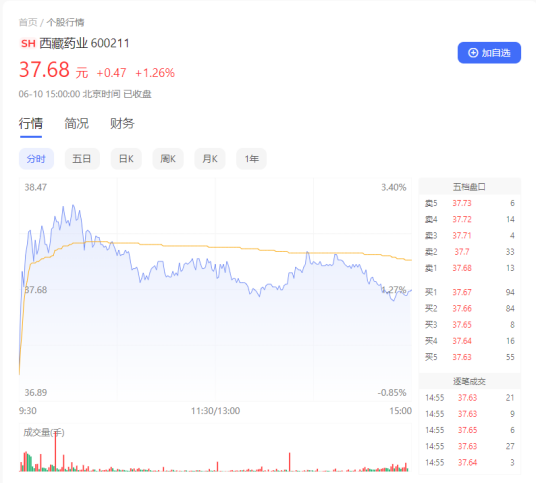This screenshot has width=536, height=483.
Task: Click the 成交量(手) volume chart label
Action: coord(44,432)
